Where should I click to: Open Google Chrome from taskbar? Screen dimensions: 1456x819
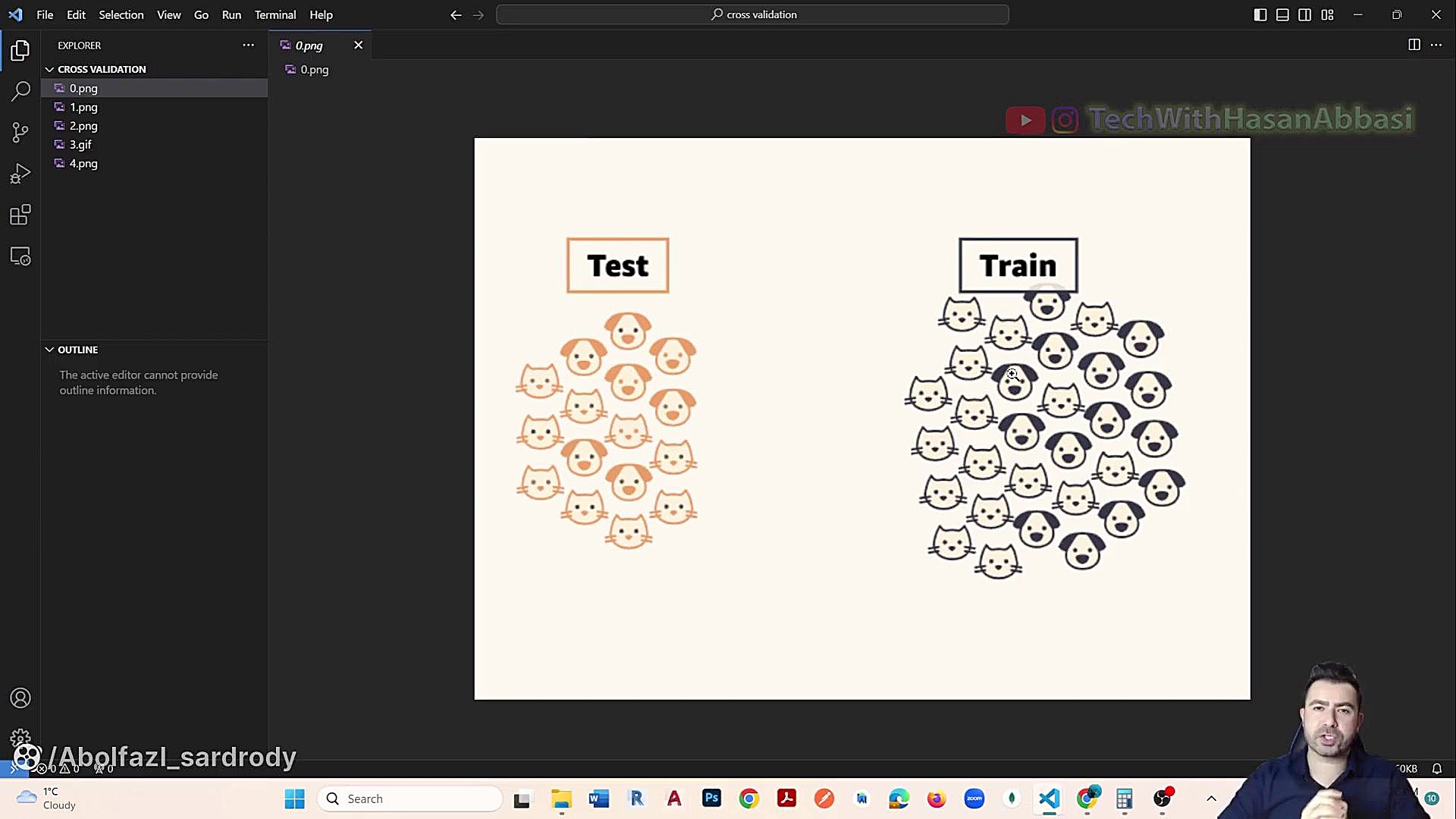(748, 799)
